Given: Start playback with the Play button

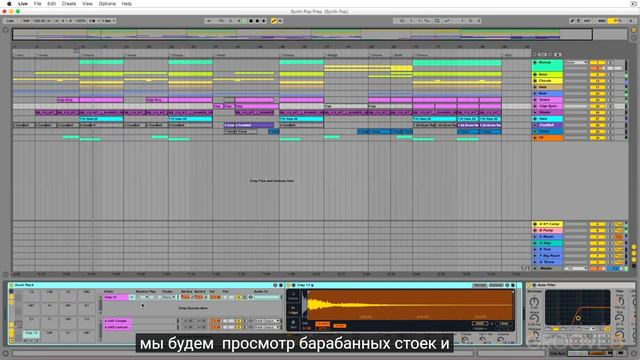Looking at the screenshot, I should 244,20.
